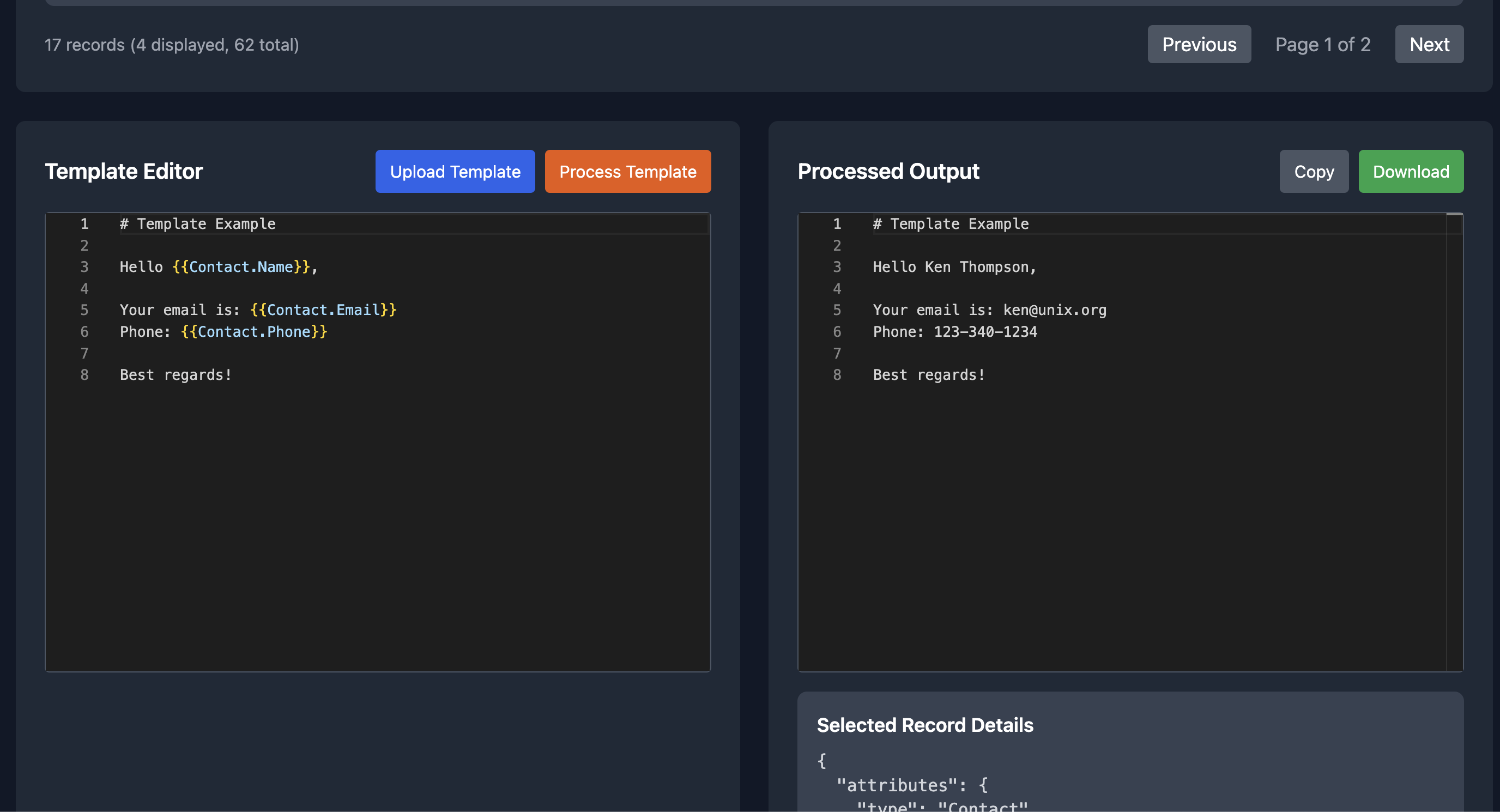Click line number 8 in Template Editor

pyautogui.click(x=84, y=375)
